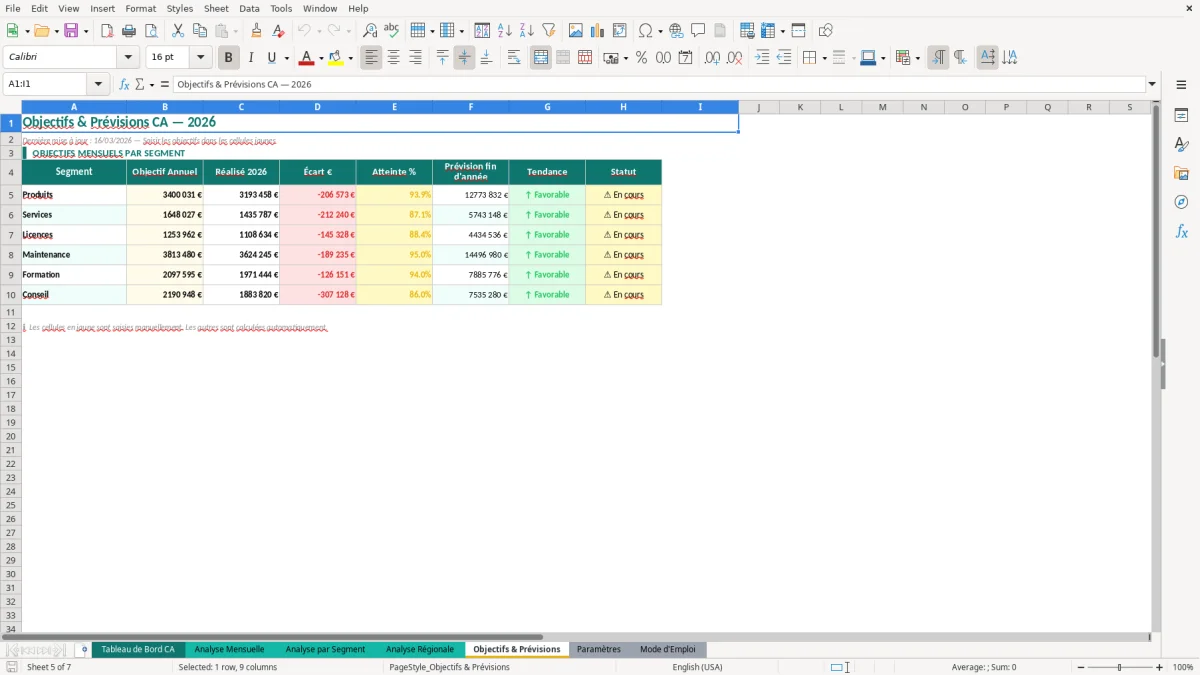Toggle bold formatting
The height and width of the screenshot is (675, 1200).
[229, 58]
